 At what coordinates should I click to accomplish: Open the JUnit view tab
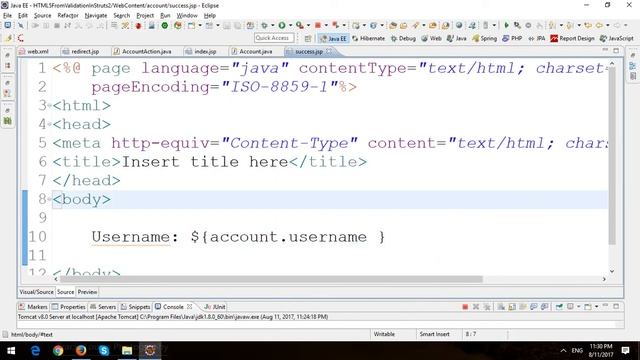215,307
